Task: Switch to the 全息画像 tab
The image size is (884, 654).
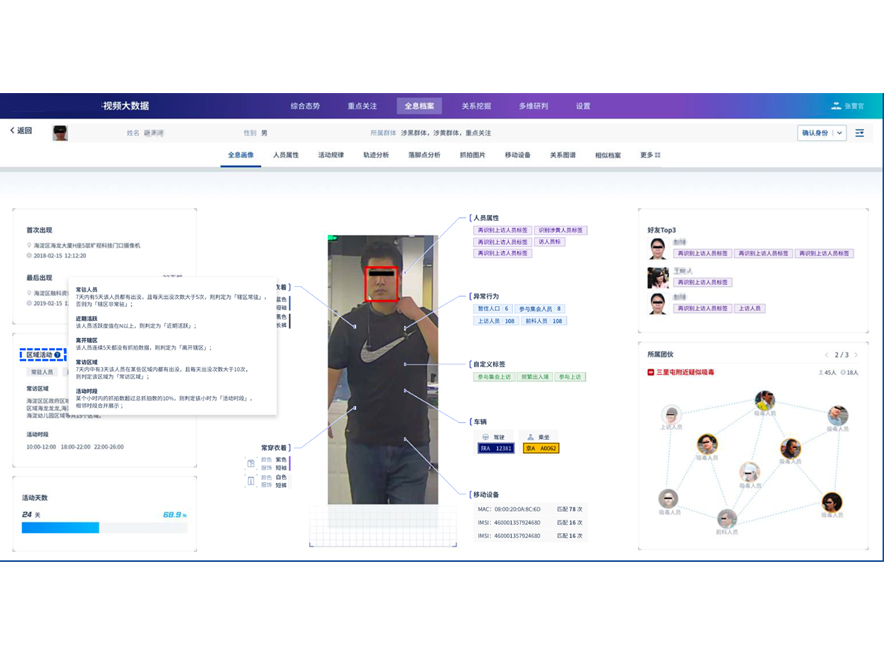Action: [241, 155]
